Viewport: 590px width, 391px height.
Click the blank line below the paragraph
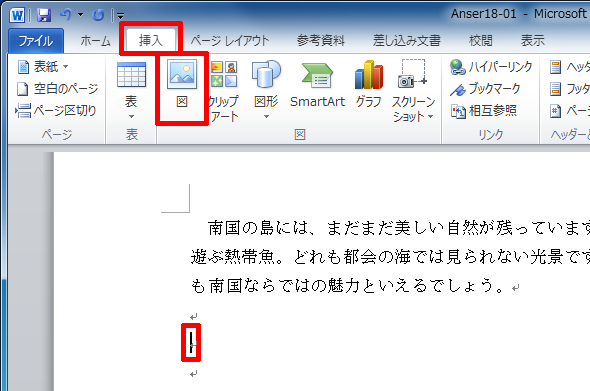pyautogui.click(x=194, y=316)
